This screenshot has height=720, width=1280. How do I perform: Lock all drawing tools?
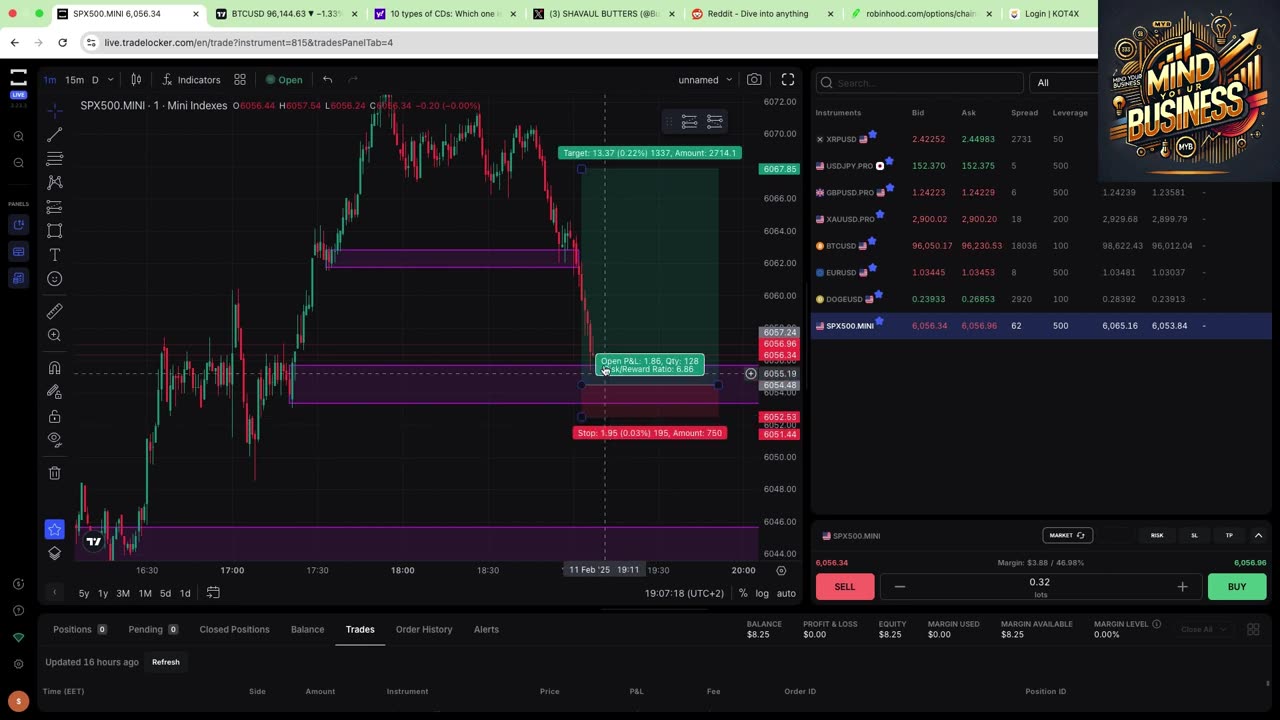click(55, 416)
